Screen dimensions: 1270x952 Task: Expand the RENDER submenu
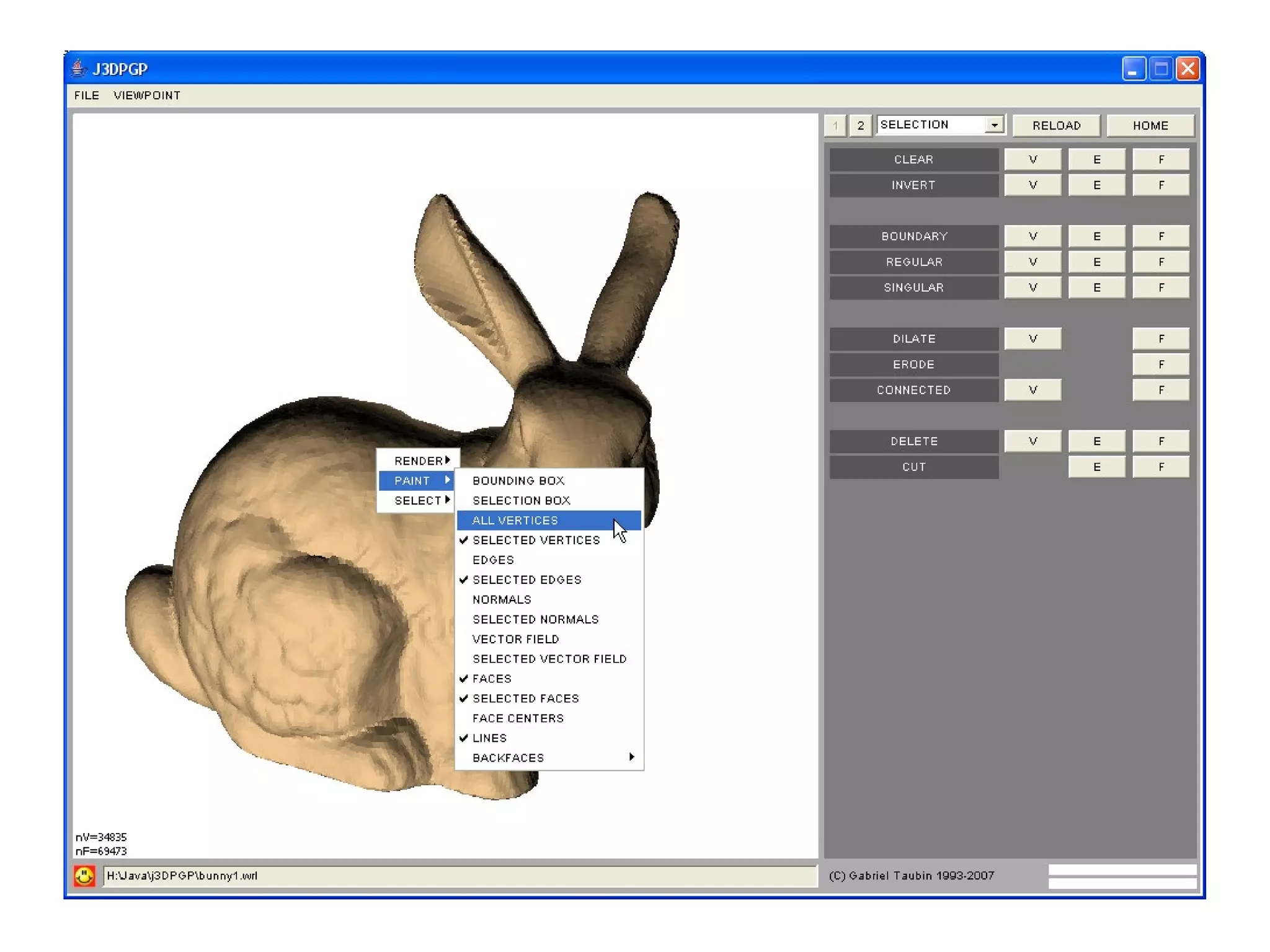point(419,461)
